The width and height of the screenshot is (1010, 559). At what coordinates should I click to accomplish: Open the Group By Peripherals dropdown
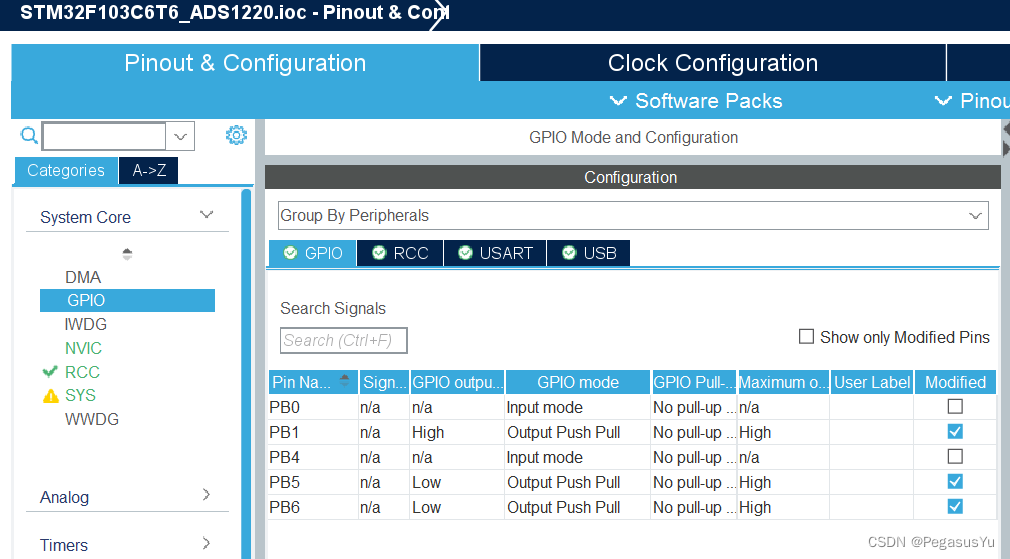(x=633, y=215)
